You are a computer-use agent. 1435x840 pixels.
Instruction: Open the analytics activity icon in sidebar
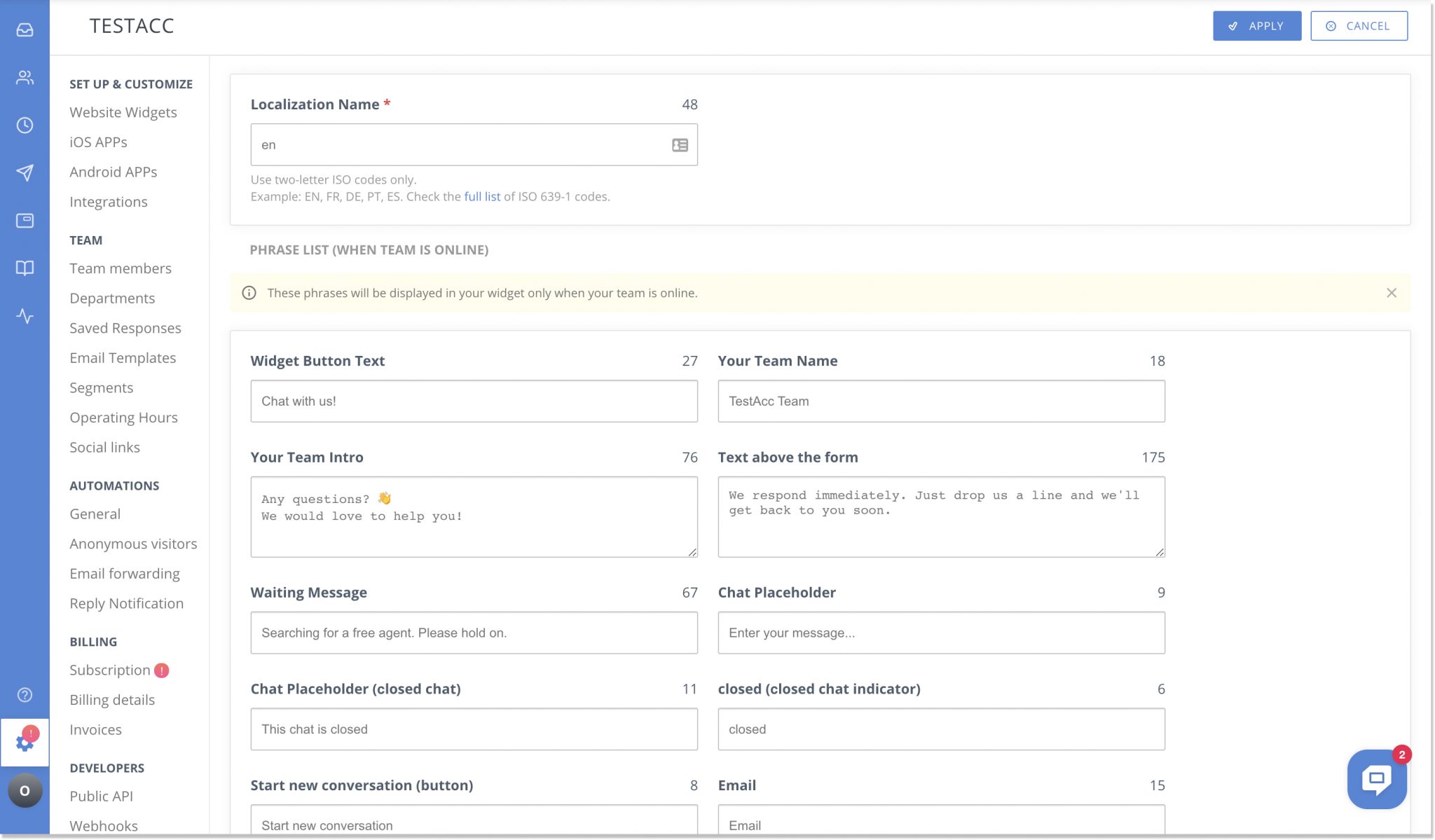pyautogui.click(x=25, y=316)
